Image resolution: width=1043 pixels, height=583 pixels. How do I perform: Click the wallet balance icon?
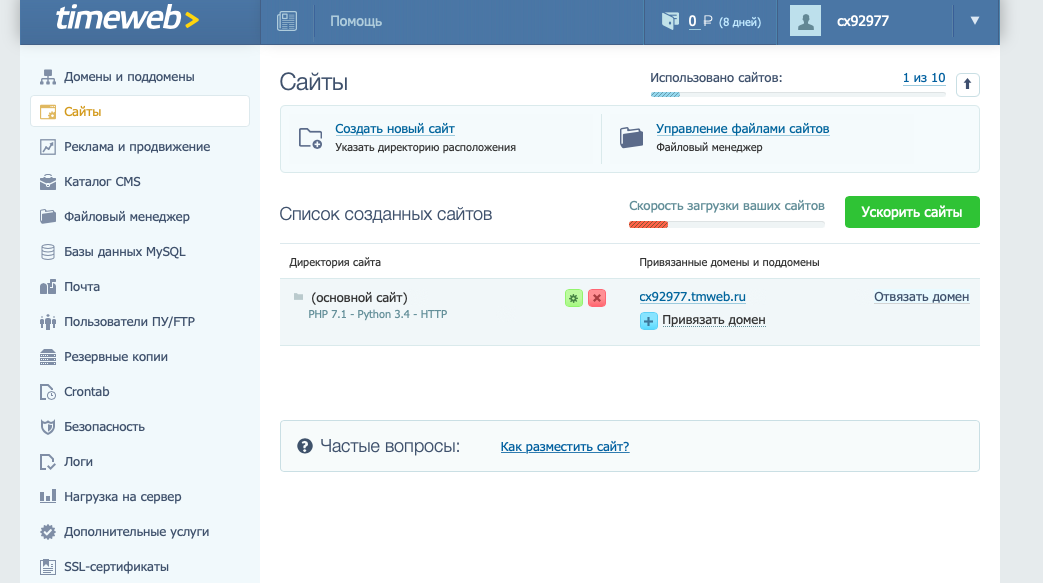click(669, 21)
